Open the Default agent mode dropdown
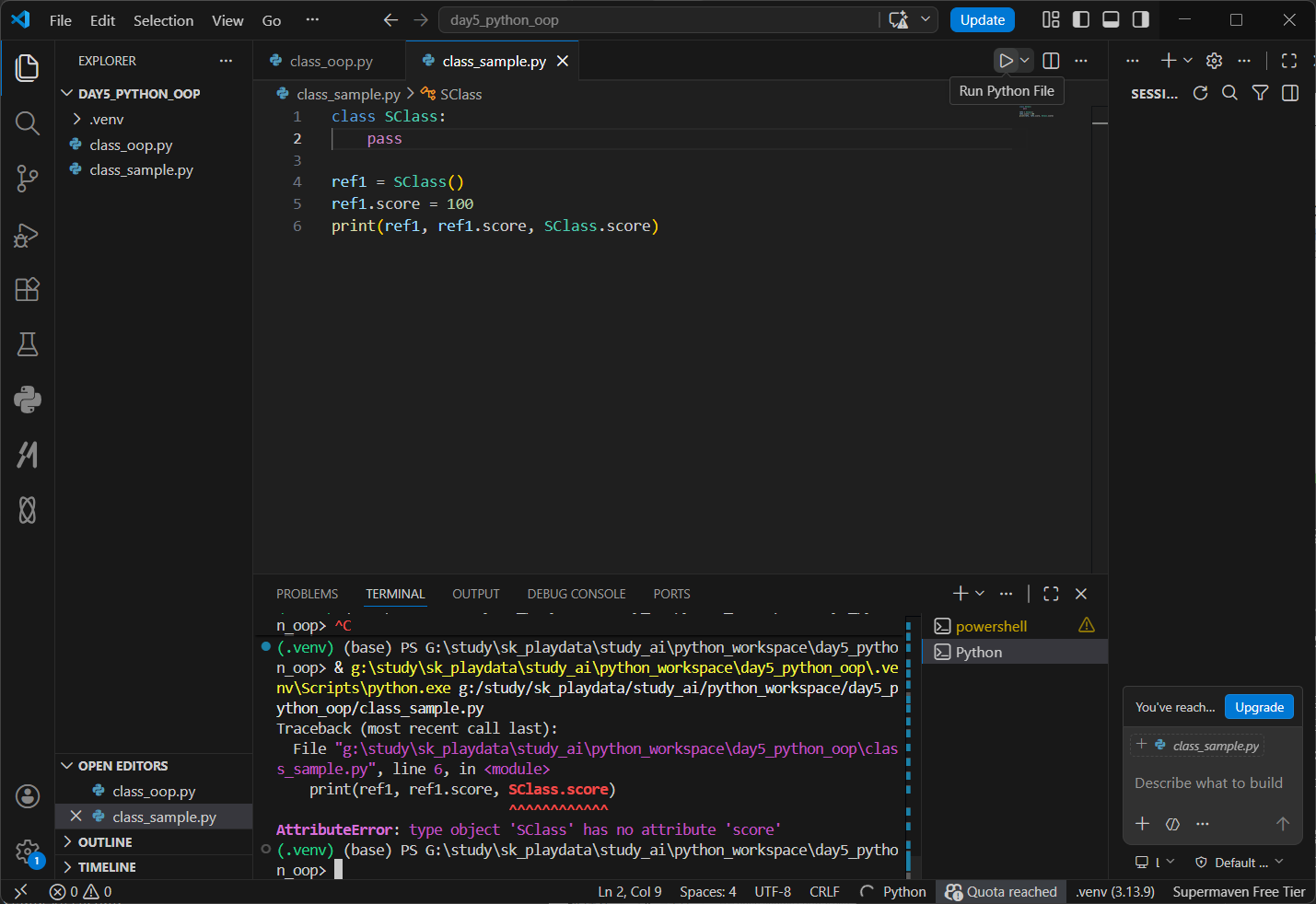 (x=1239, y=863)
